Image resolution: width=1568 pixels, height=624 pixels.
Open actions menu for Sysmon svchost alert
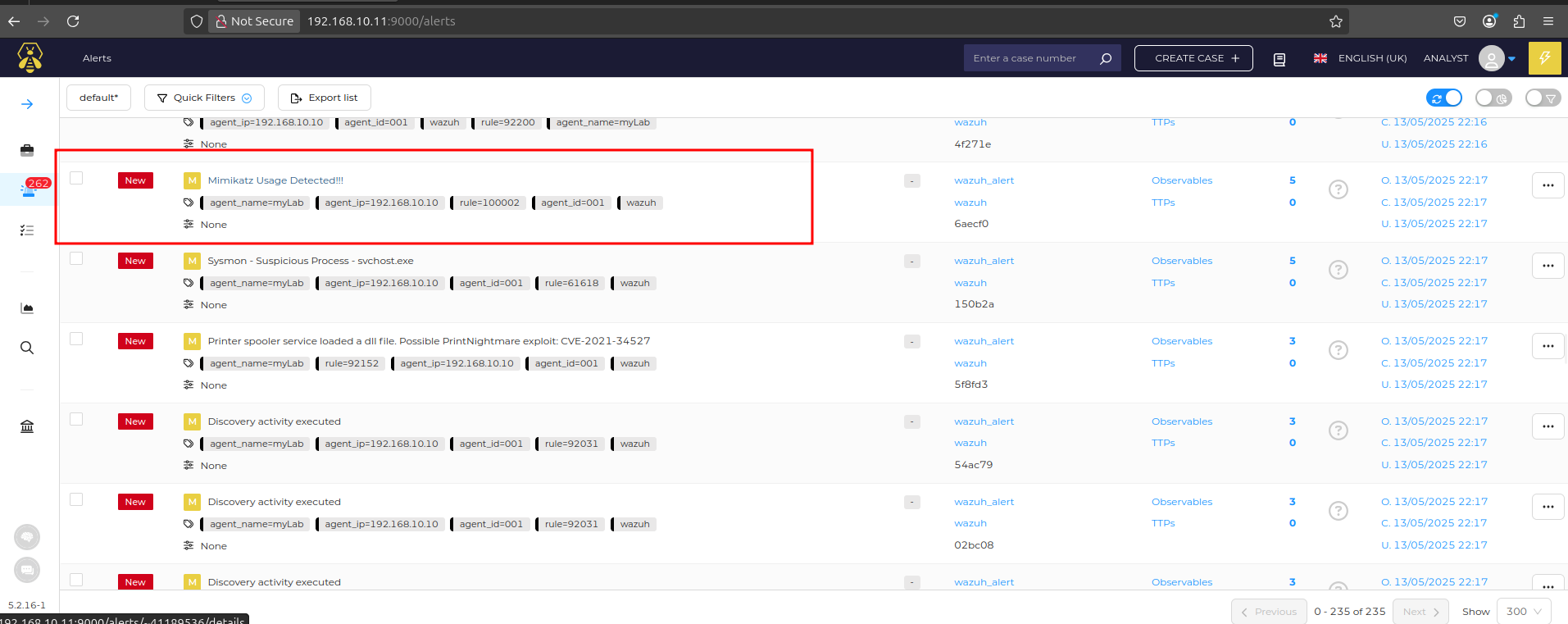(1548, 266)
